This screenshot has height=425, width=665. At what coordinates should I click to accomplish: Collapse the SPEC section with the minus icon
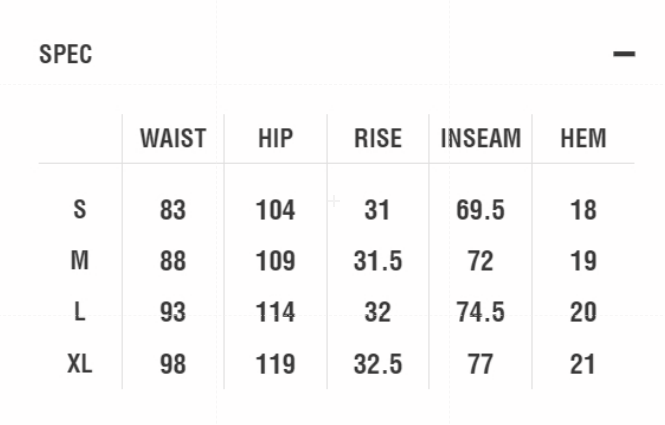624,54
